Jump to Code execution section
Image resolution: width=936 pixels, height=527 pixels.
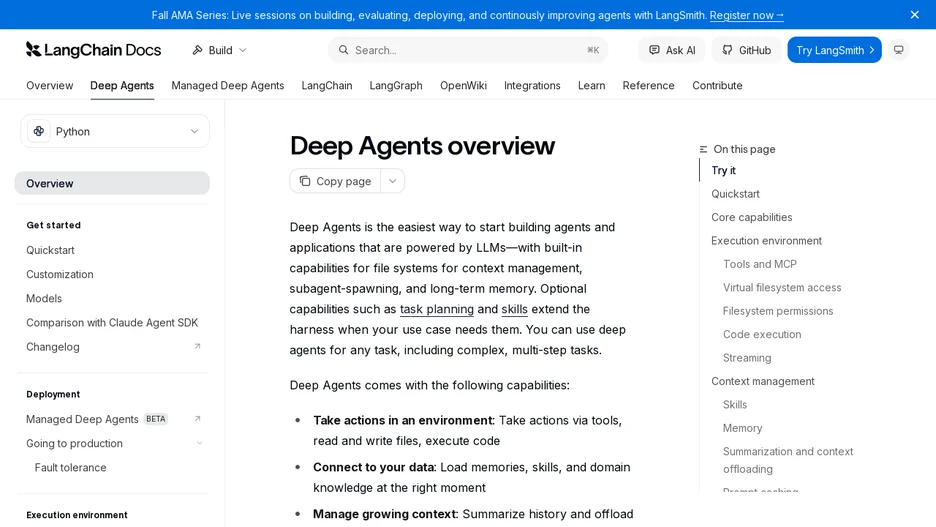pos(762,334)
